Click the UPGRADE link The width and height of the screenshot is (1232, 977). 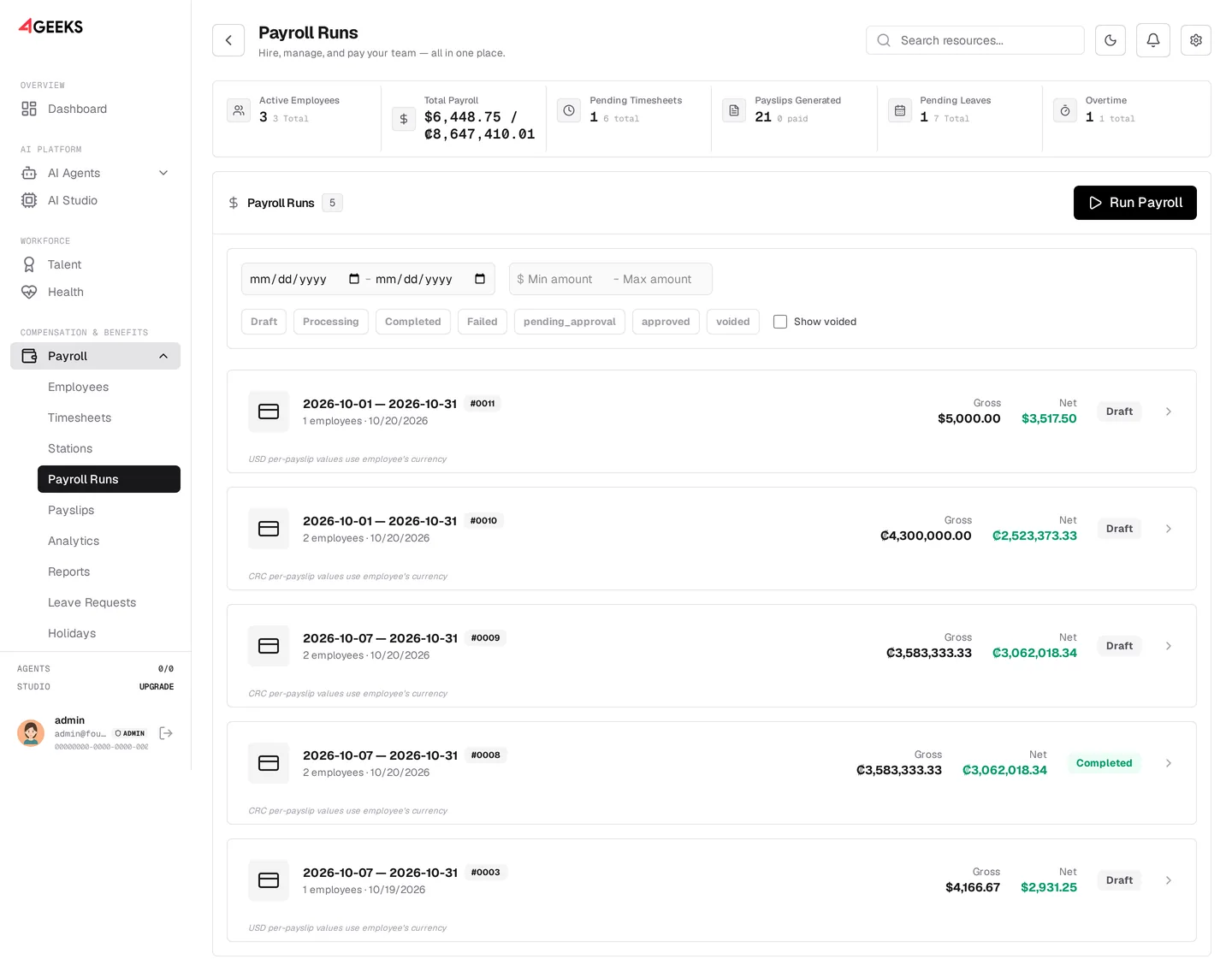(x=157, y=687)
